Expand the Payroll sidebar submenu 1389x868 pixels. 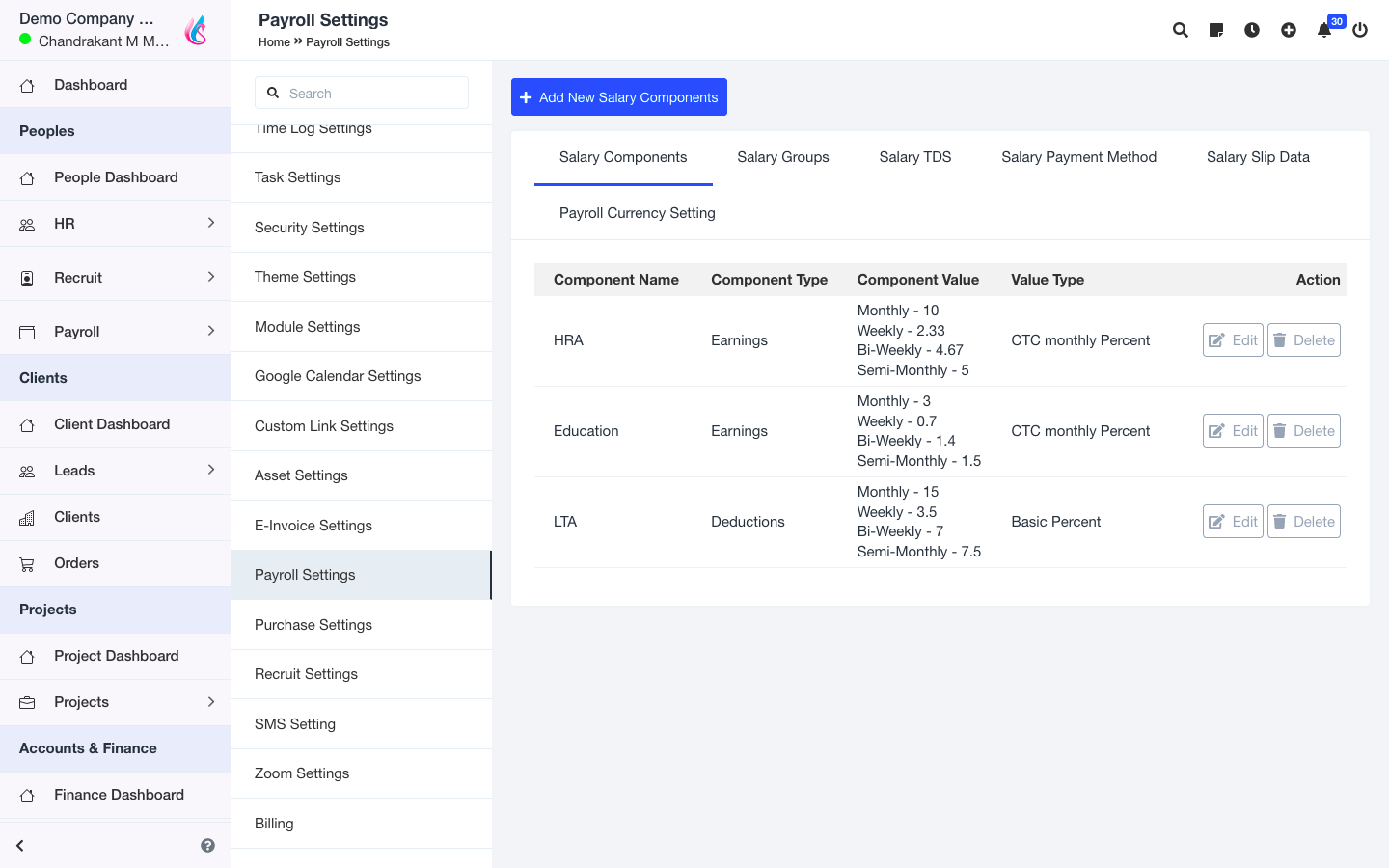coord(211,331)
